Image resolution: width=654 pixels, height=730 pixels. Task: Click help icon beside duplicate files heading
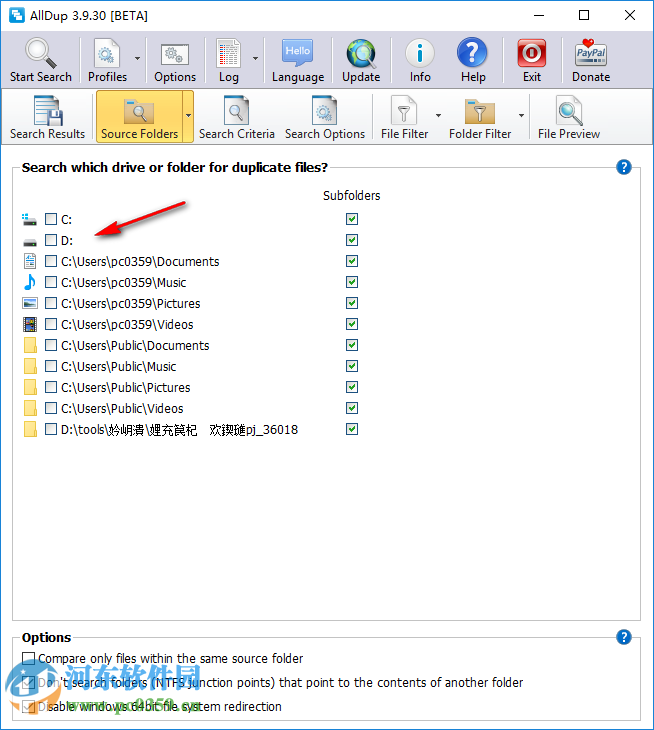623,167
